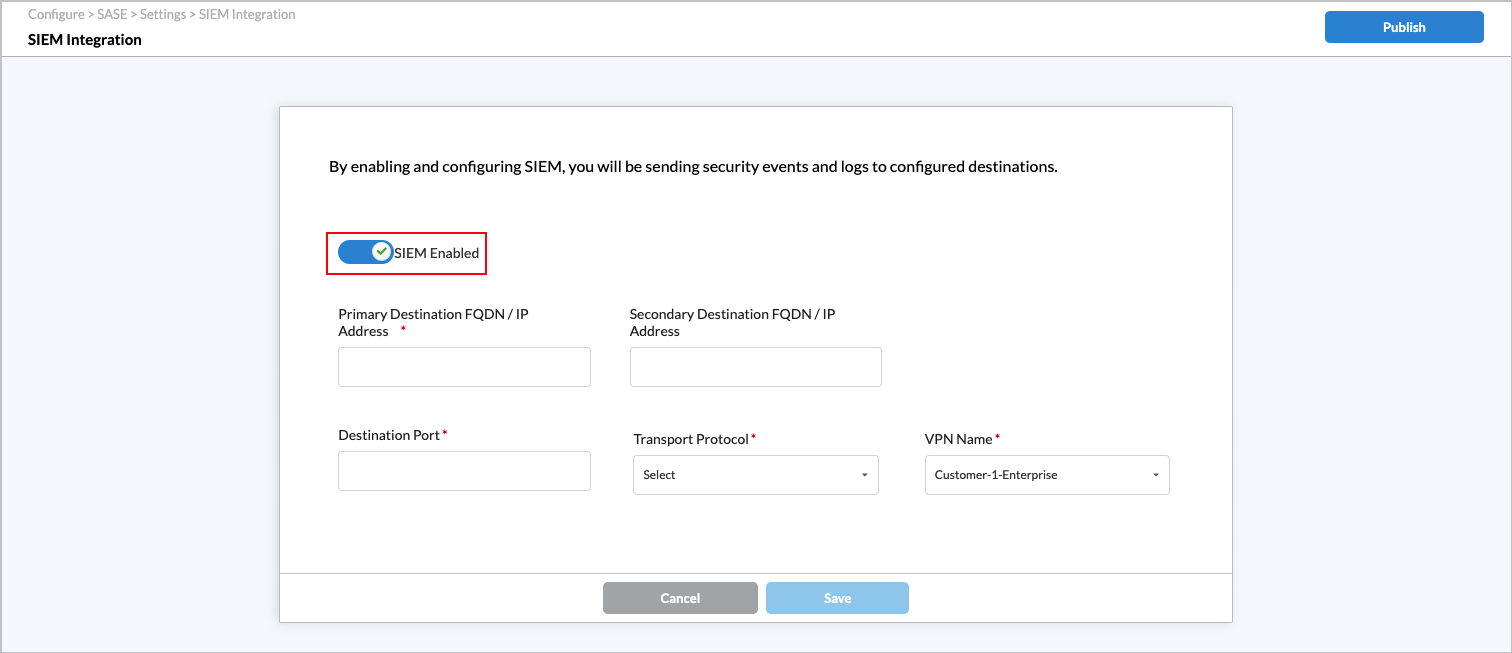Click the SIEM Integration page title
This screenshot has height=653, width=1512.
(85, 40)
